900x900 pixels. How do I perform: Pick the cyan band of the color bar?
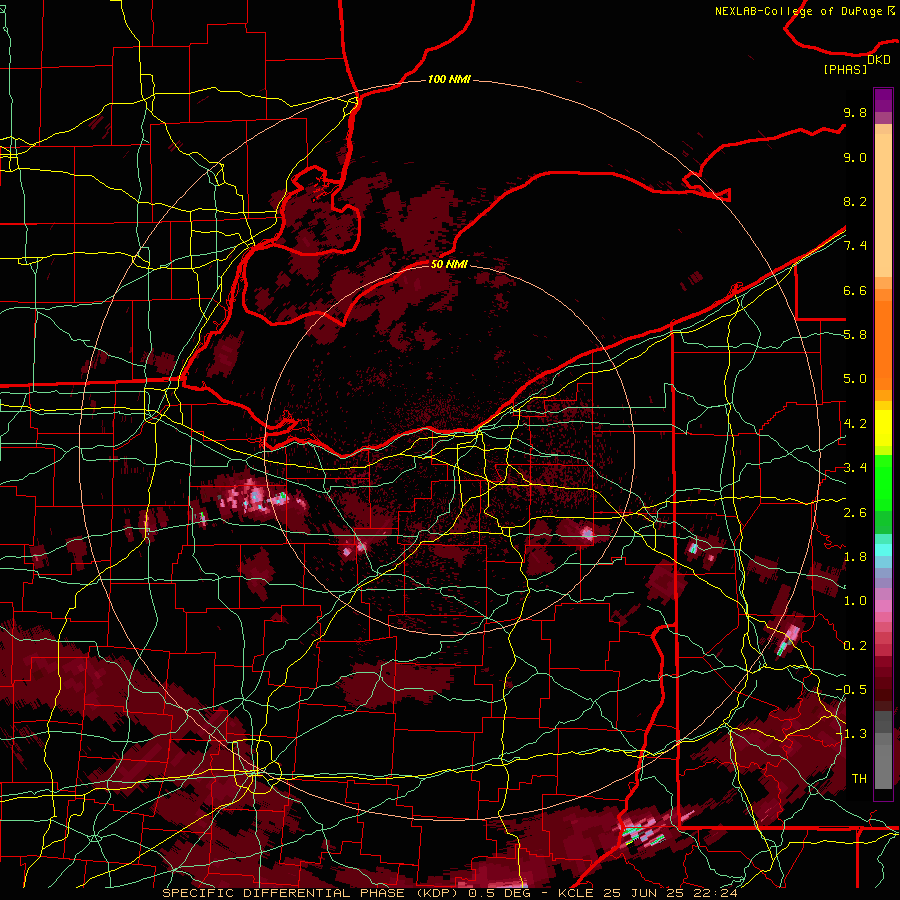tap(883, 550)
